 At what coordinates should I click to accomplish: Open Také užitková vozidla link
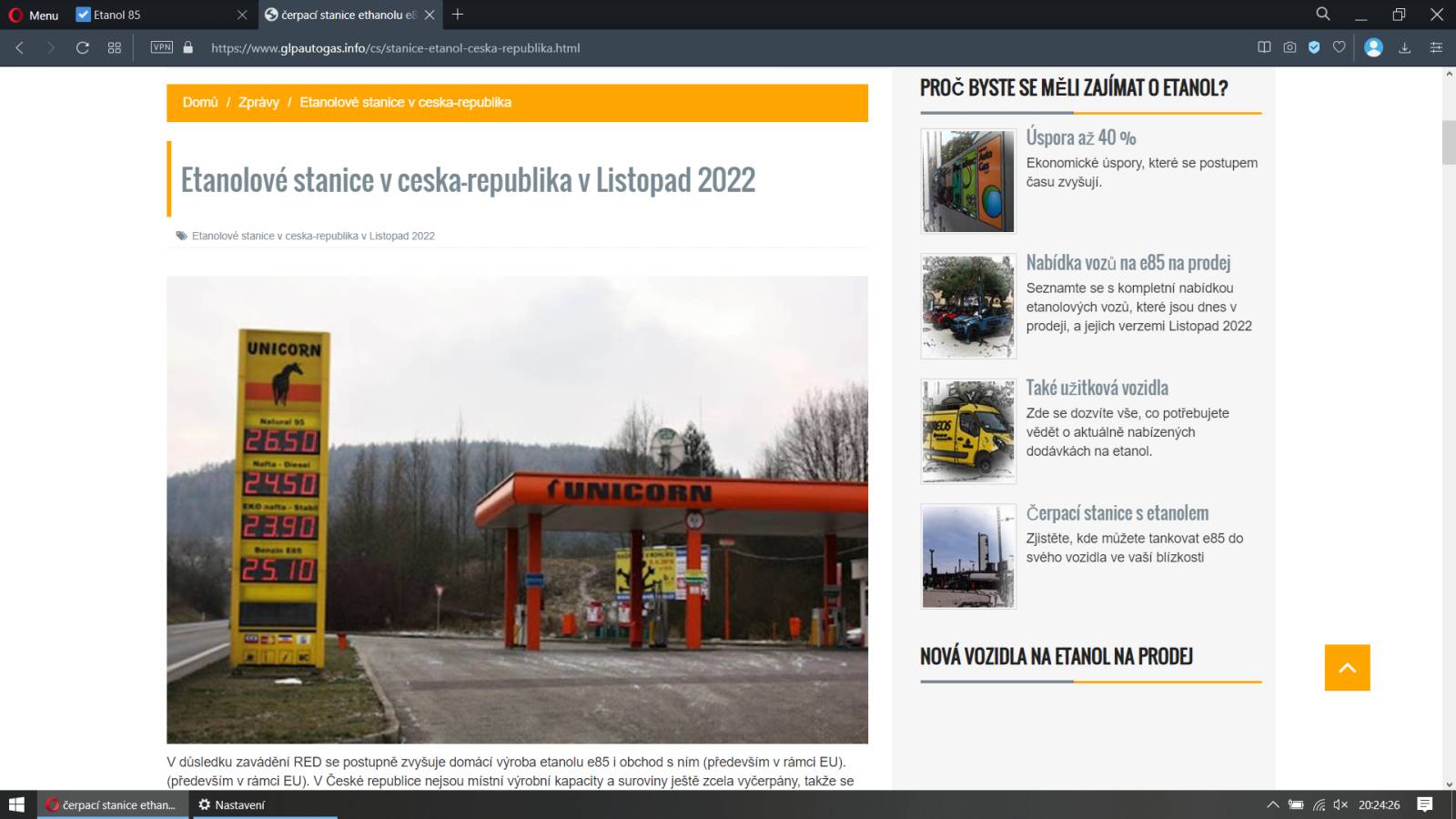tap(1097, 388)
